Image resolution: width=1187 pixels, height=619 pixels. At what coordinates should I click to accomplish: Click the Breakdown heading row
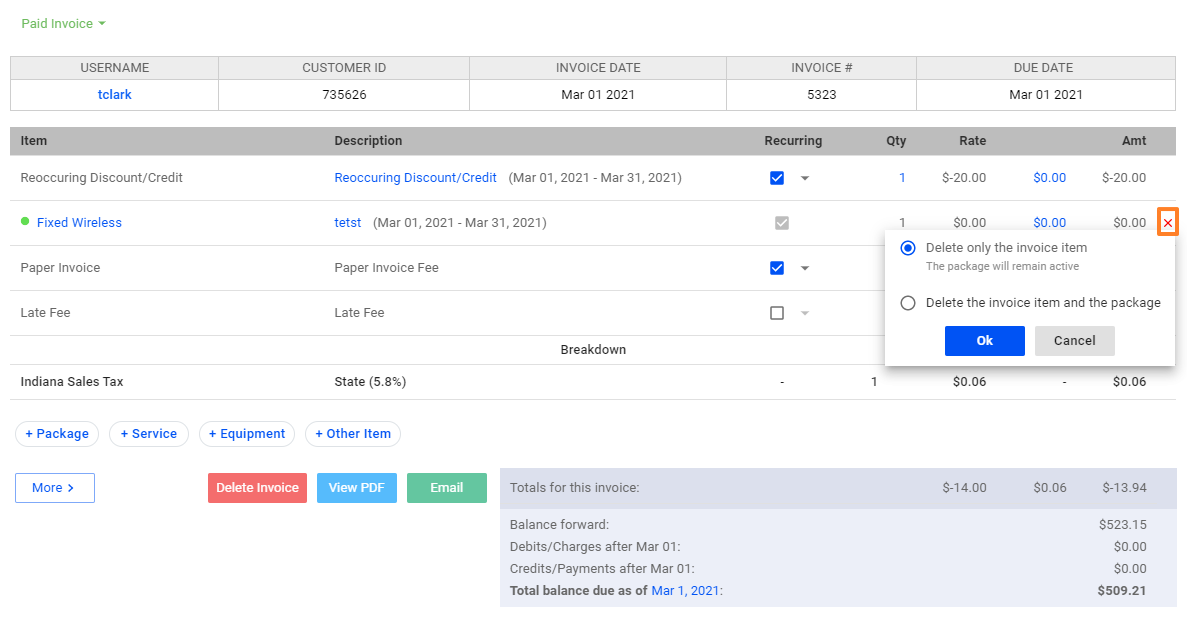(593, 350)
